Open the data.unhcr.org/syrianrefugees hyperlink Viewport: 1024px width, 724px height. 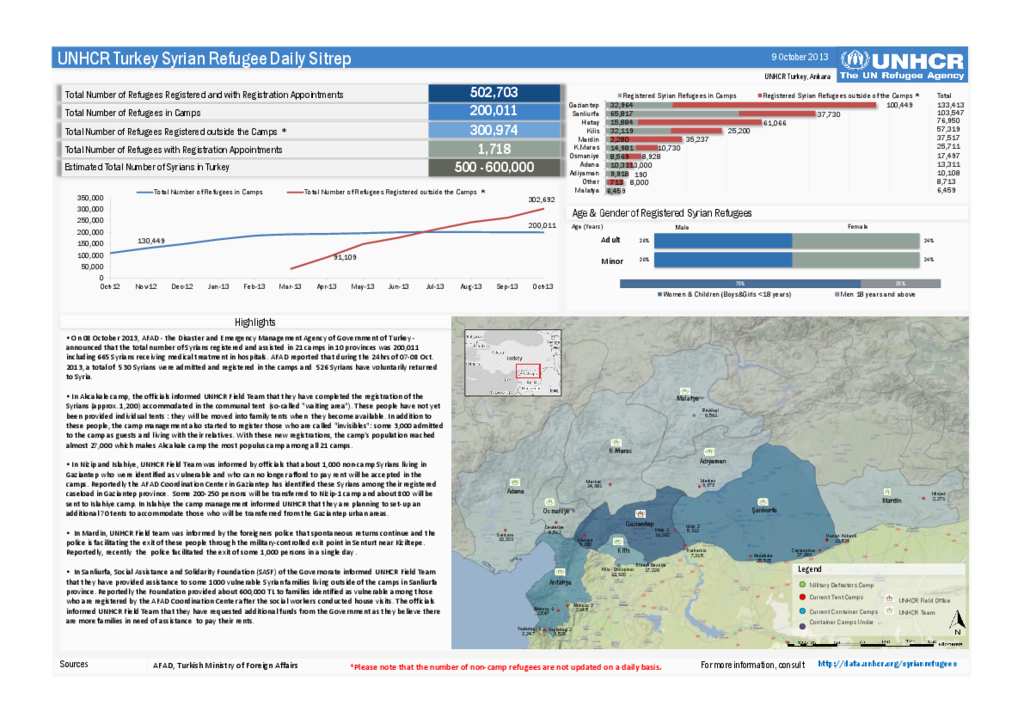[886, 664]
